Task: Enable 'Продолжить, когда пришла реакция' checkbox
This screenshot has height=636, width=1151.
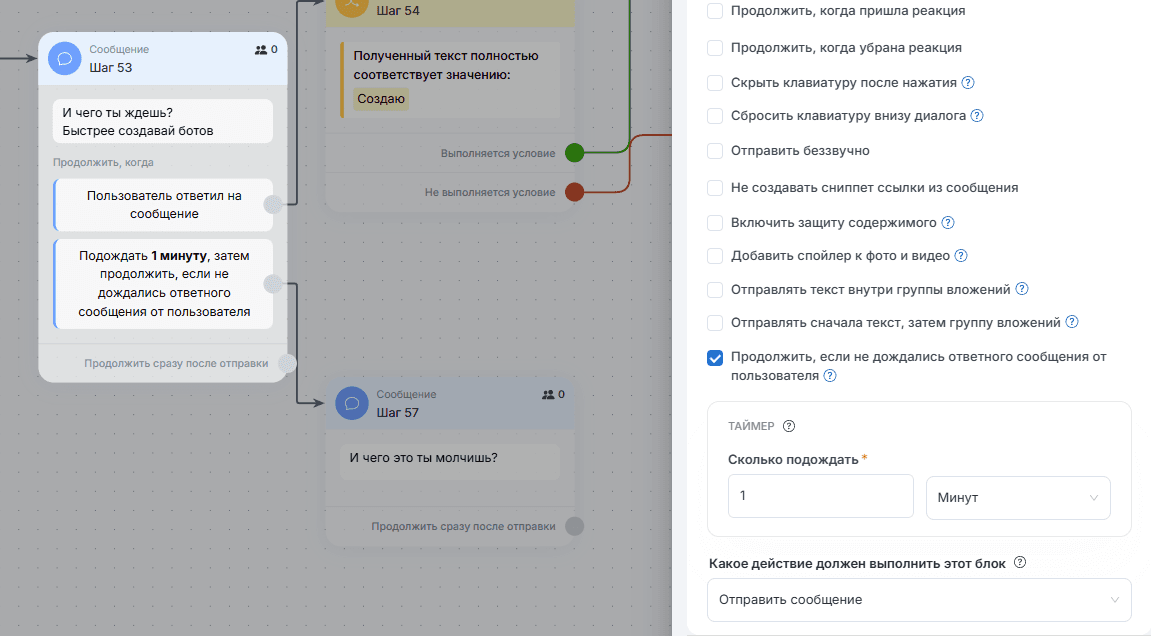Action: 715,11
